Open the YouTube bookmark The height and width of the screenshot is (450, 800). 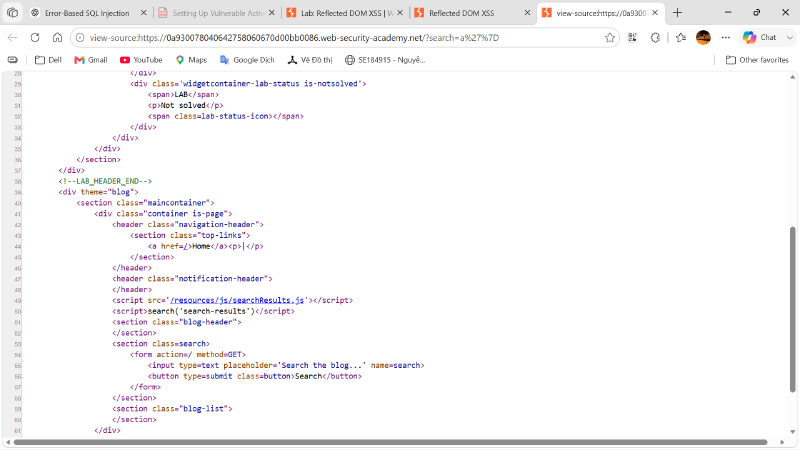tap(141, 60)
